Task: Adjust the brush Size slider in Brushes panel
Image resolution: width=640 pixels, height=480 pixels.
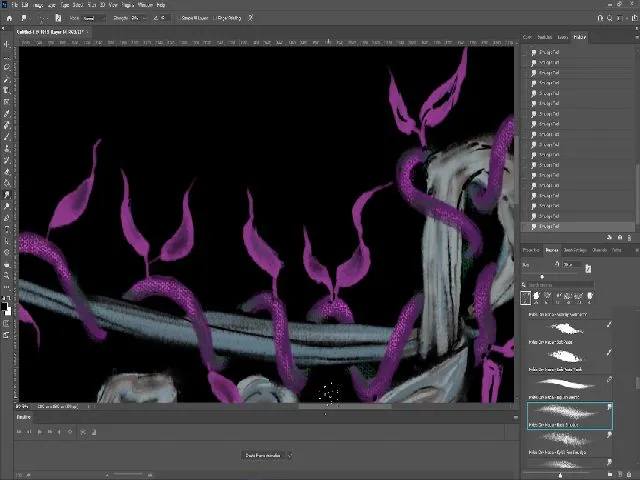Action: (x=542, y=277)
